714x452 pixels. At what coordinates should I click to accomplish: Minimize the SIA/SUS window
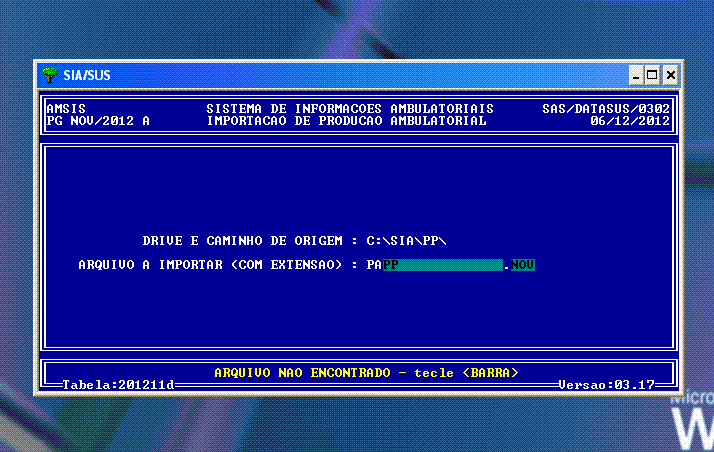click(637, 75)
